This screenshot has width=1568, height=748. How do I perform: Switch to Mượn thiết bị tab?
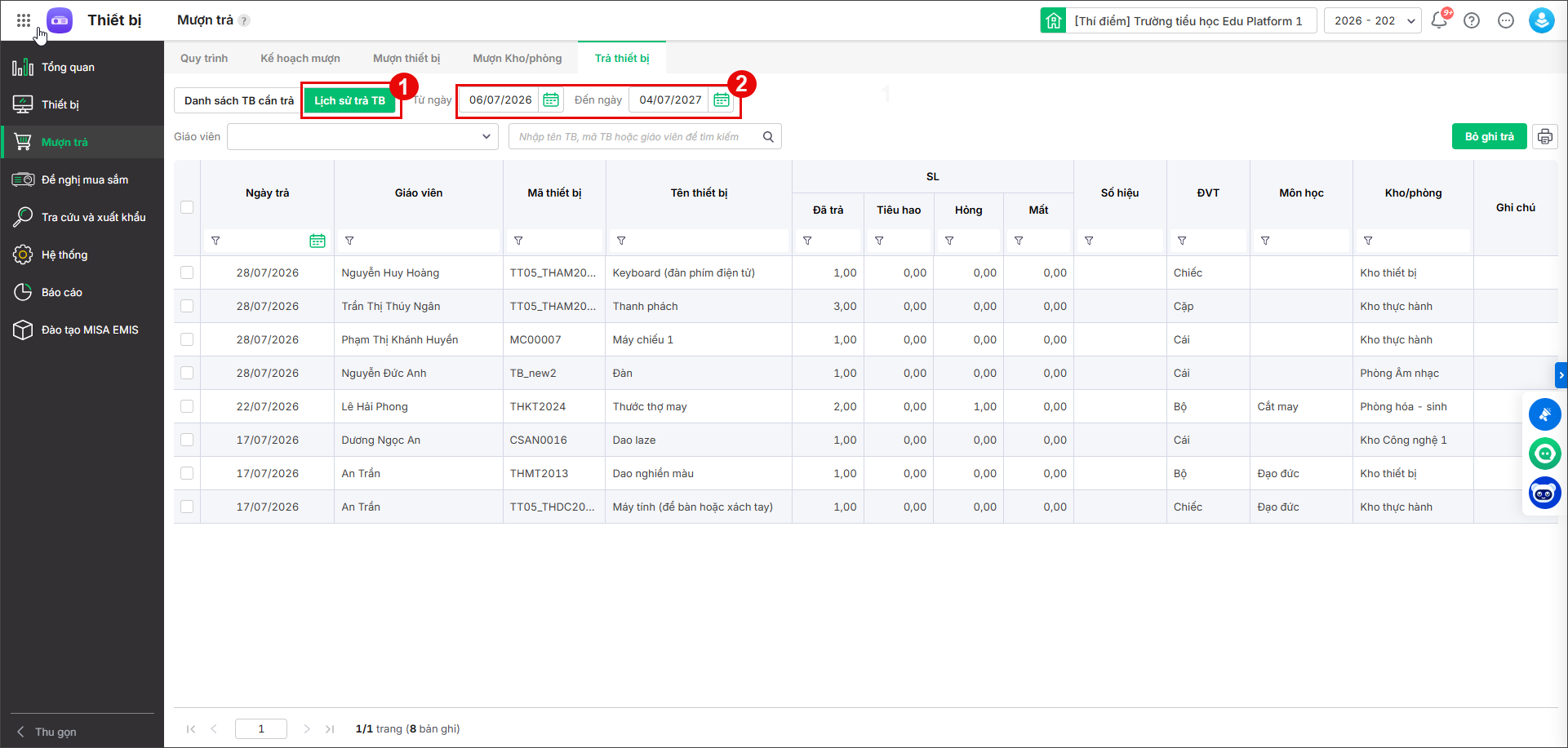pyautogui.click(x=406, y=58)
